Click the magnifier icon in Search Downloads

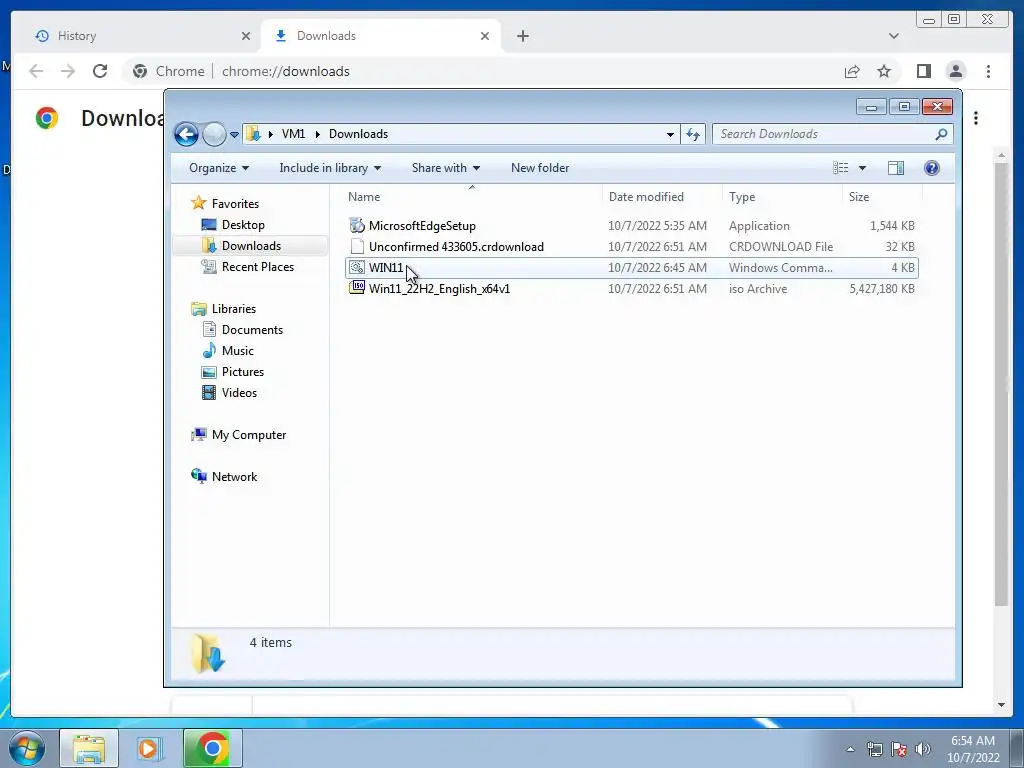click(x=941, y=134)
